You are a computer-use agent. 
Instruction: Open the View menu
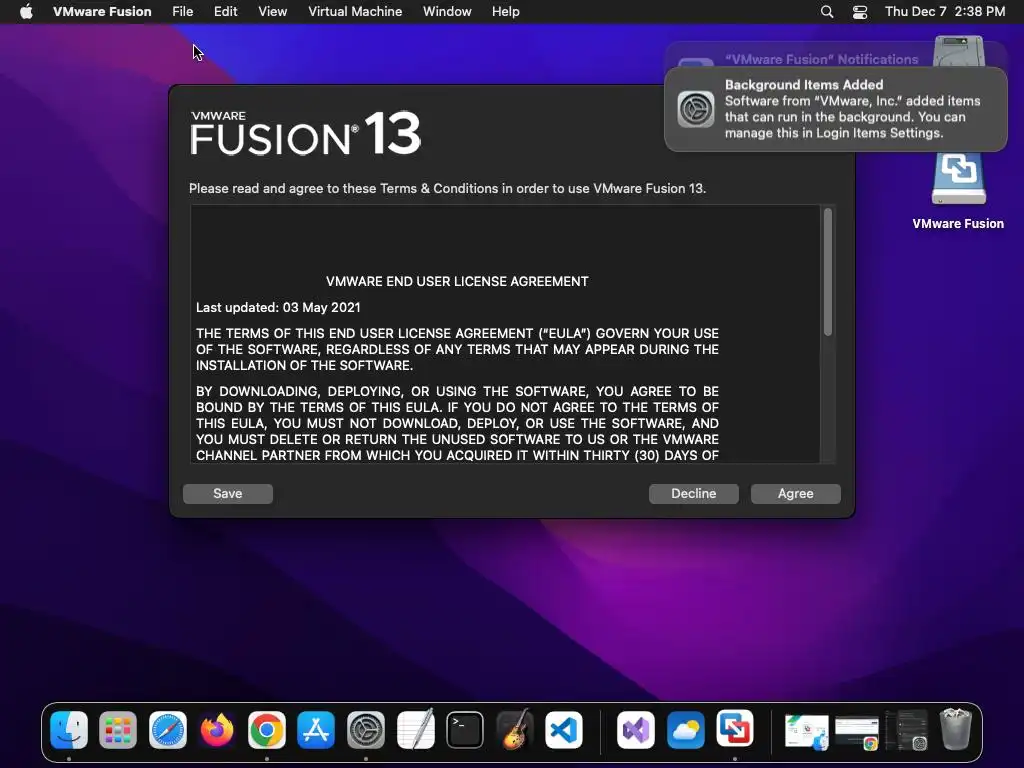tap(272, 12)
